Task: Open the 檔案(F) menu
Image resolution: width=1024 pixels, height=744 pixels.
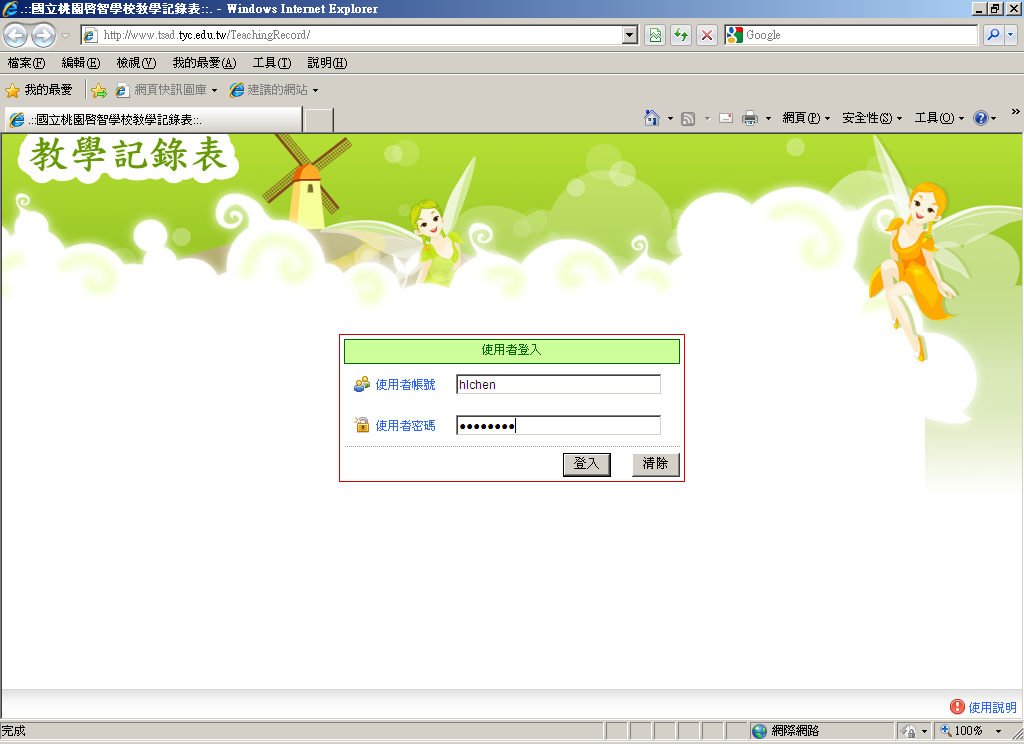Action: pyautogui.click(x=27, y=63)
